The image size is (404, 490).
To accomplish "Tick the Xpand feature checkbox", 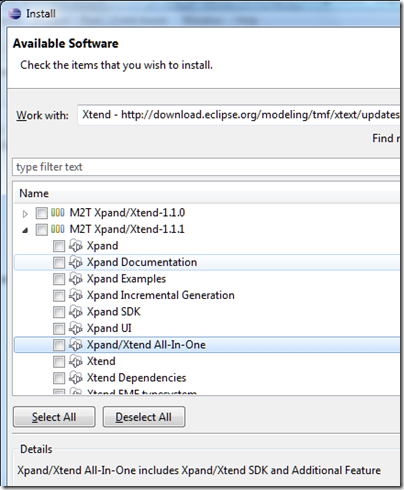I will pos(59,246).
